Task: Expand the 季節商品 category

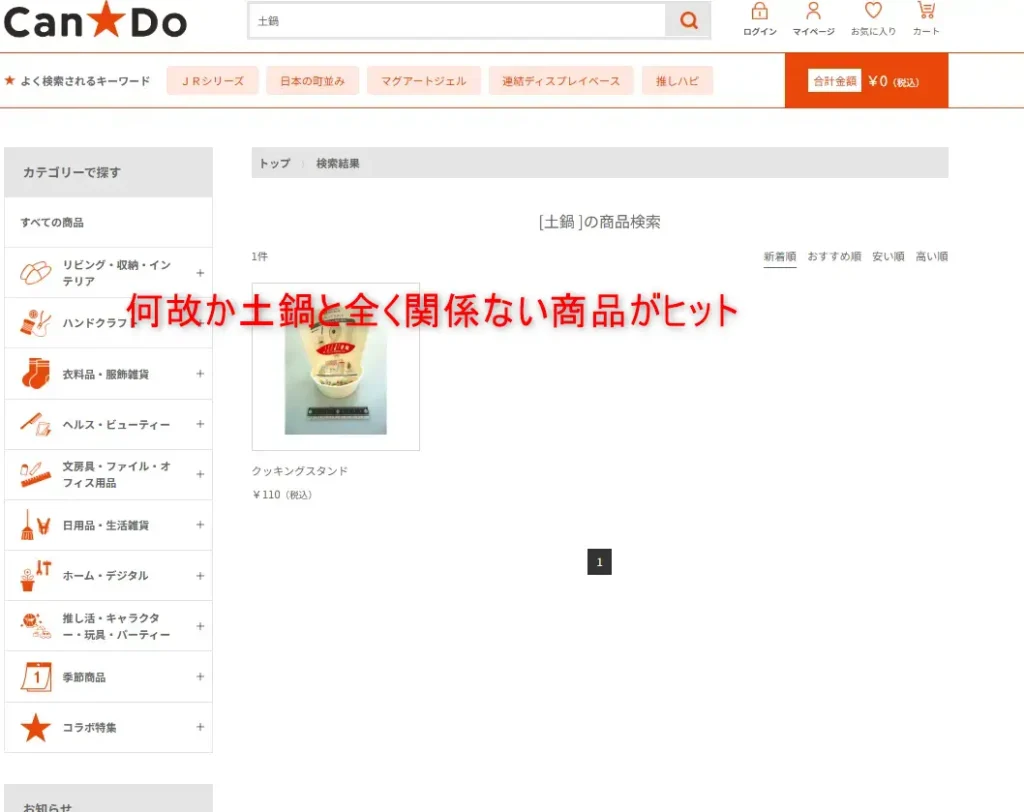Action: pos(200,677)
